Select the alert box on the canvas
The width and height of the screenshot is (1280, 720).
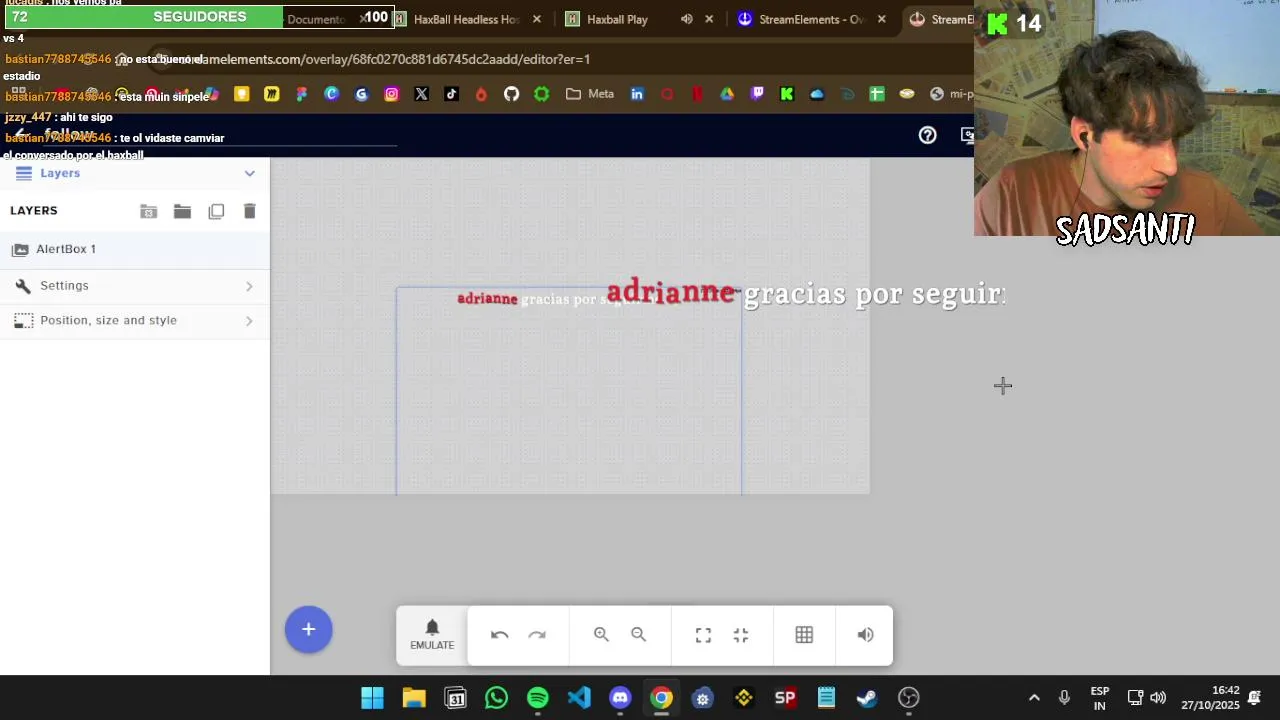(x=569, y=391)
